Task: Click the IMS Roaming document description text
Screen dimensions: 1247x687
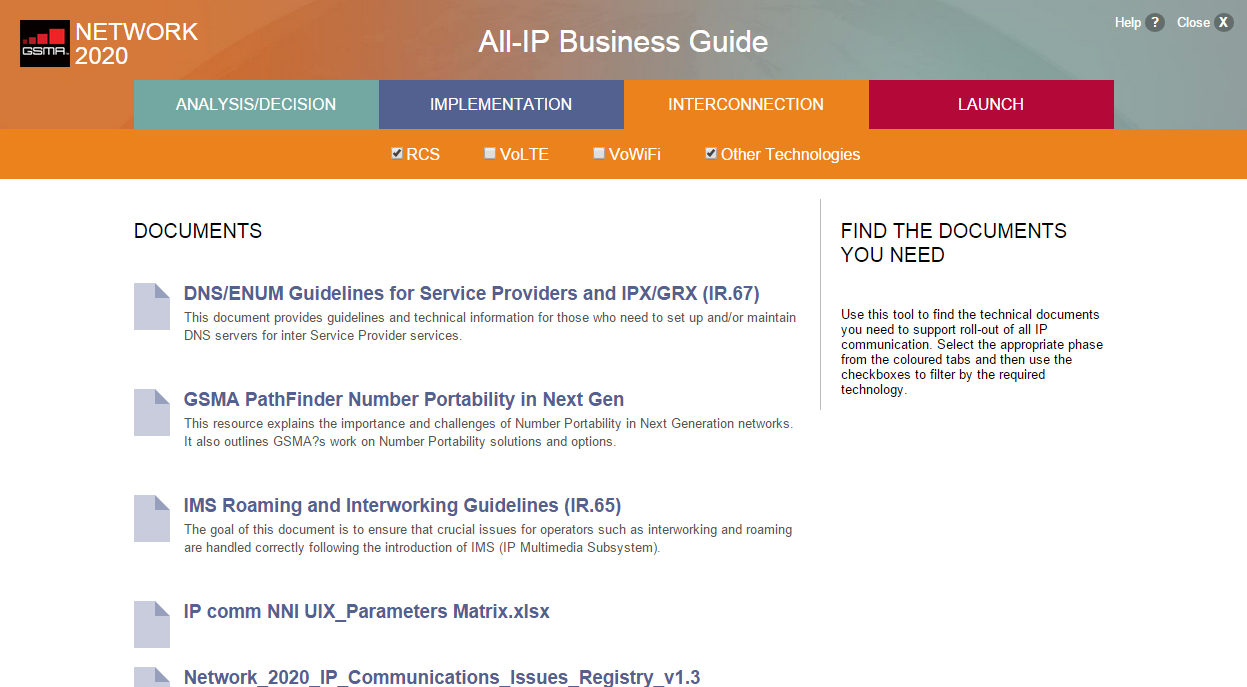Action: tap(488, 539)
